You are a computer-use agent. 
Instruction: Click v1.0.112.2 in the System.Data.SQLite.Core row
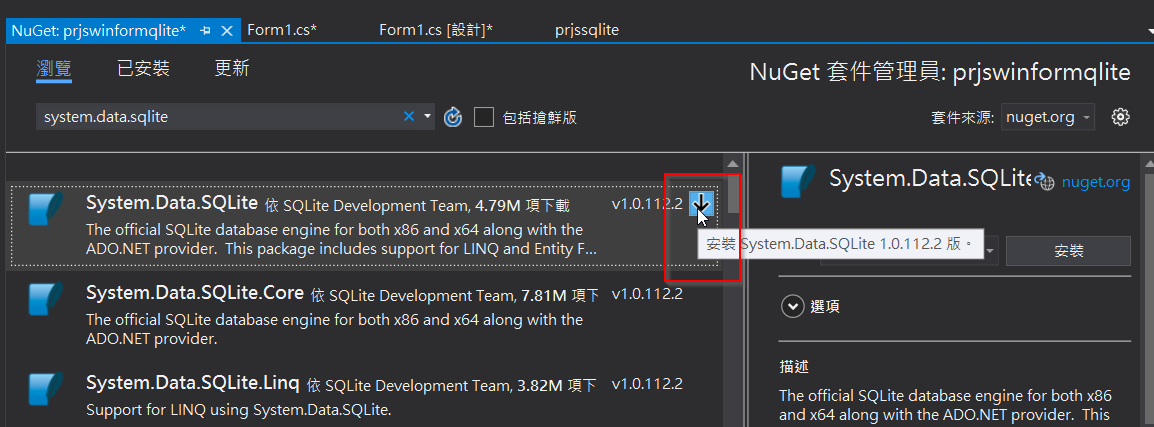click(x=647, y=294)
